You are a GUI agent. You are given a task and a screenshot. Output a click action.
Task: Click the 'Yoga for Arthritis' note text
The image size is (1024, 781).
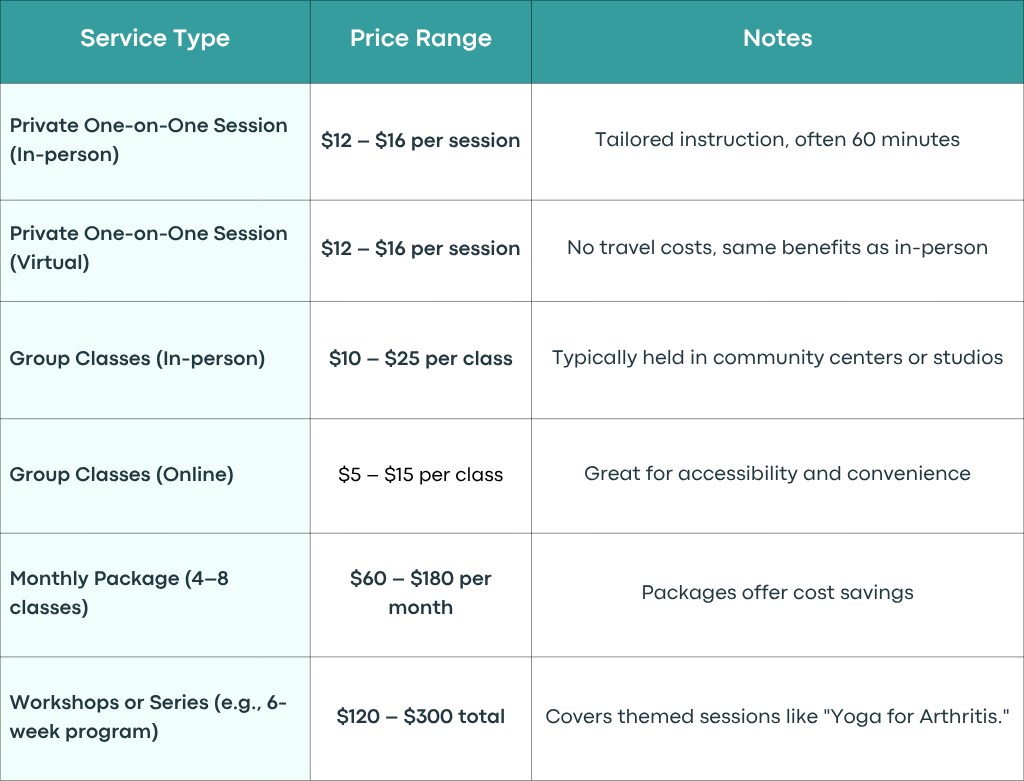click(x=777, y=716)
